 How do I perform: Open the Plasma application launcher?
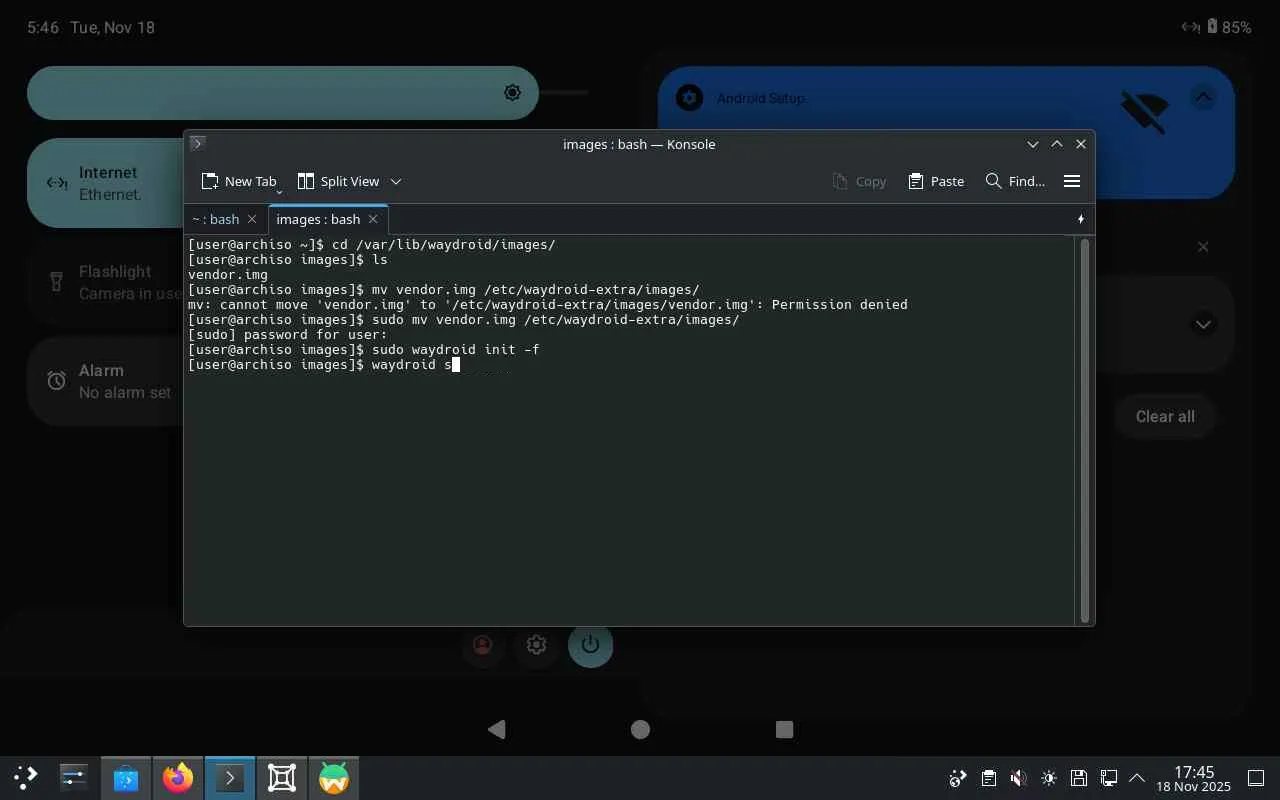coord(26,777)
